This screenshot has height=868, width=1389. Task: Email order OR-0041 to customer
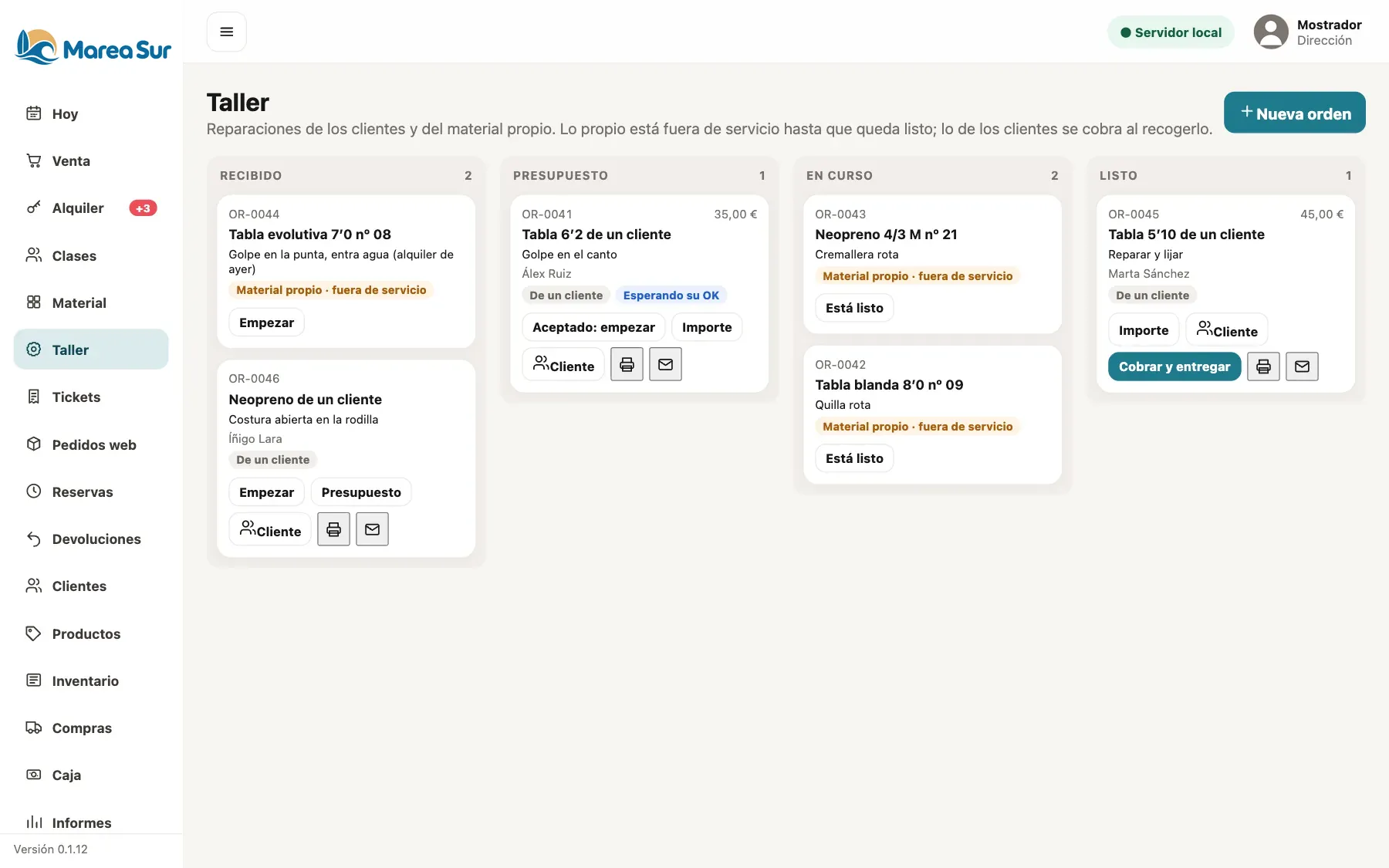click(x=665, y=364)
